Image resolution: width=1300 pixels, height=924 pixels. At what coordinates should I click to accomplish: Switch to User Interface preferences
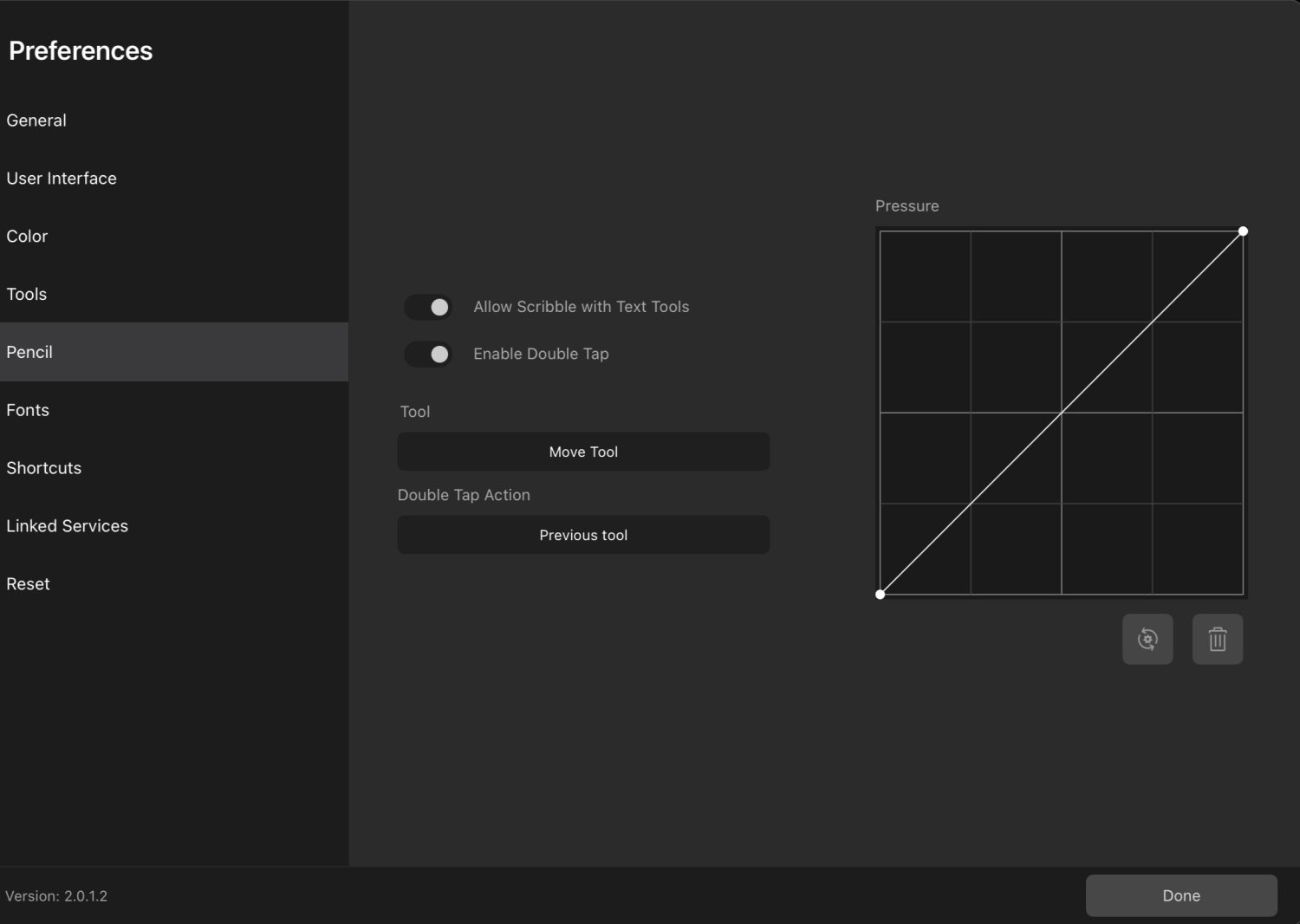pos(174,179)
